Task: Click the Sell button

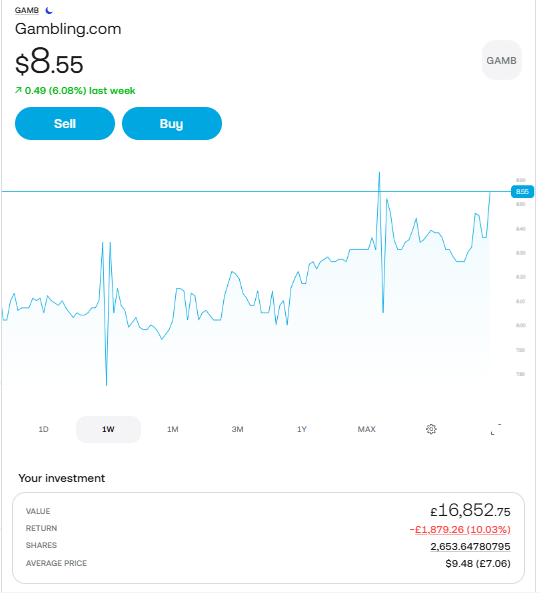Action: (x=65, y=124)
